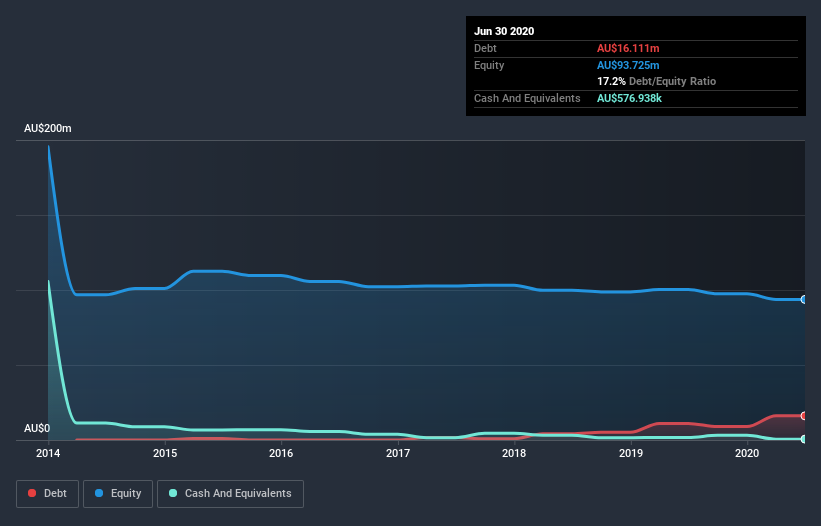Click the blue Equity legend dot
Image resolution: width=821 pixels, height=526 pixels.
[x=99, y=493]
